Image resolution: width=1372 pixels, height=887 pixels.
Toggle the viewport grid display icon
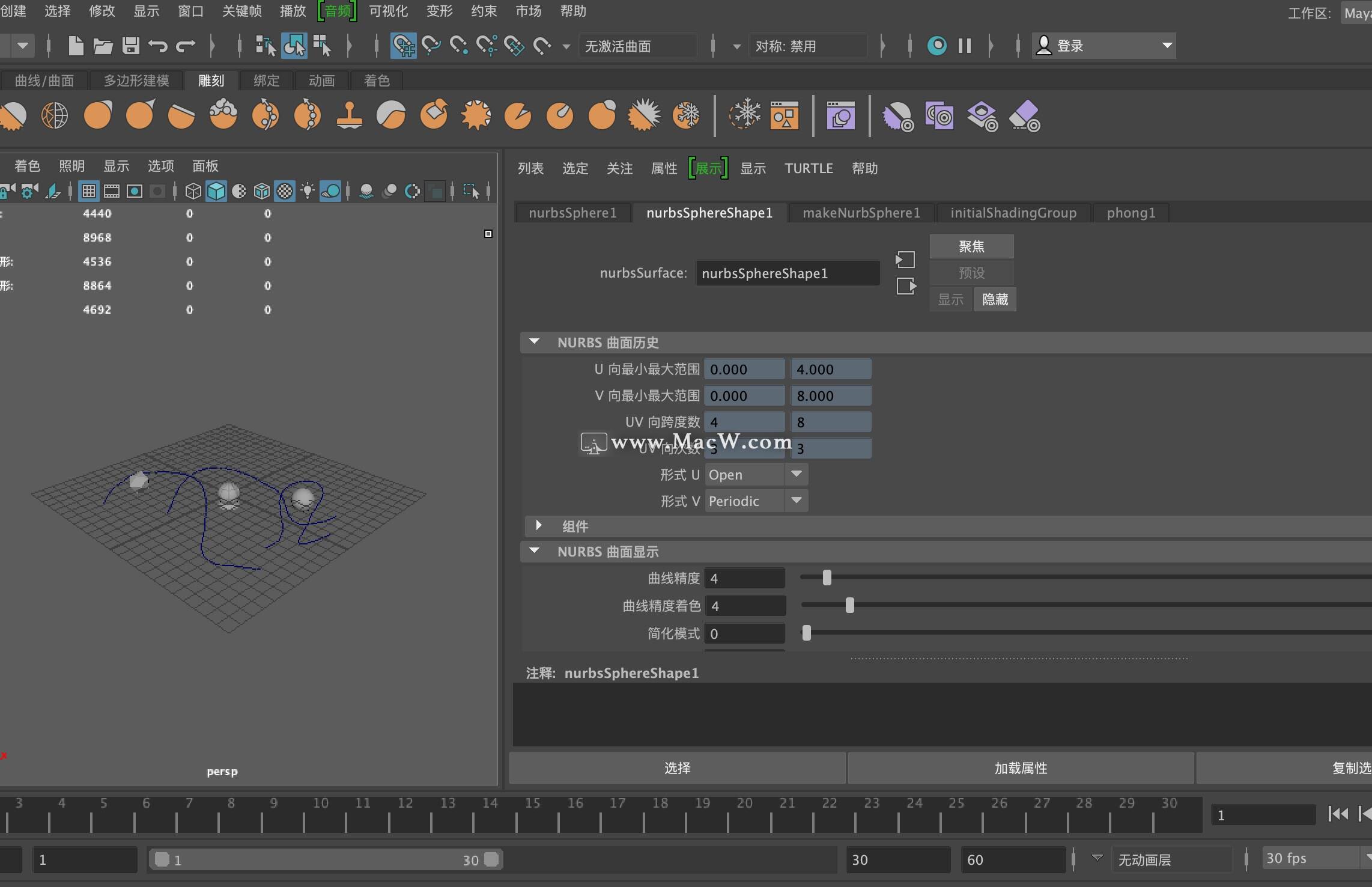pyautogui.click(x=89, y=191)
